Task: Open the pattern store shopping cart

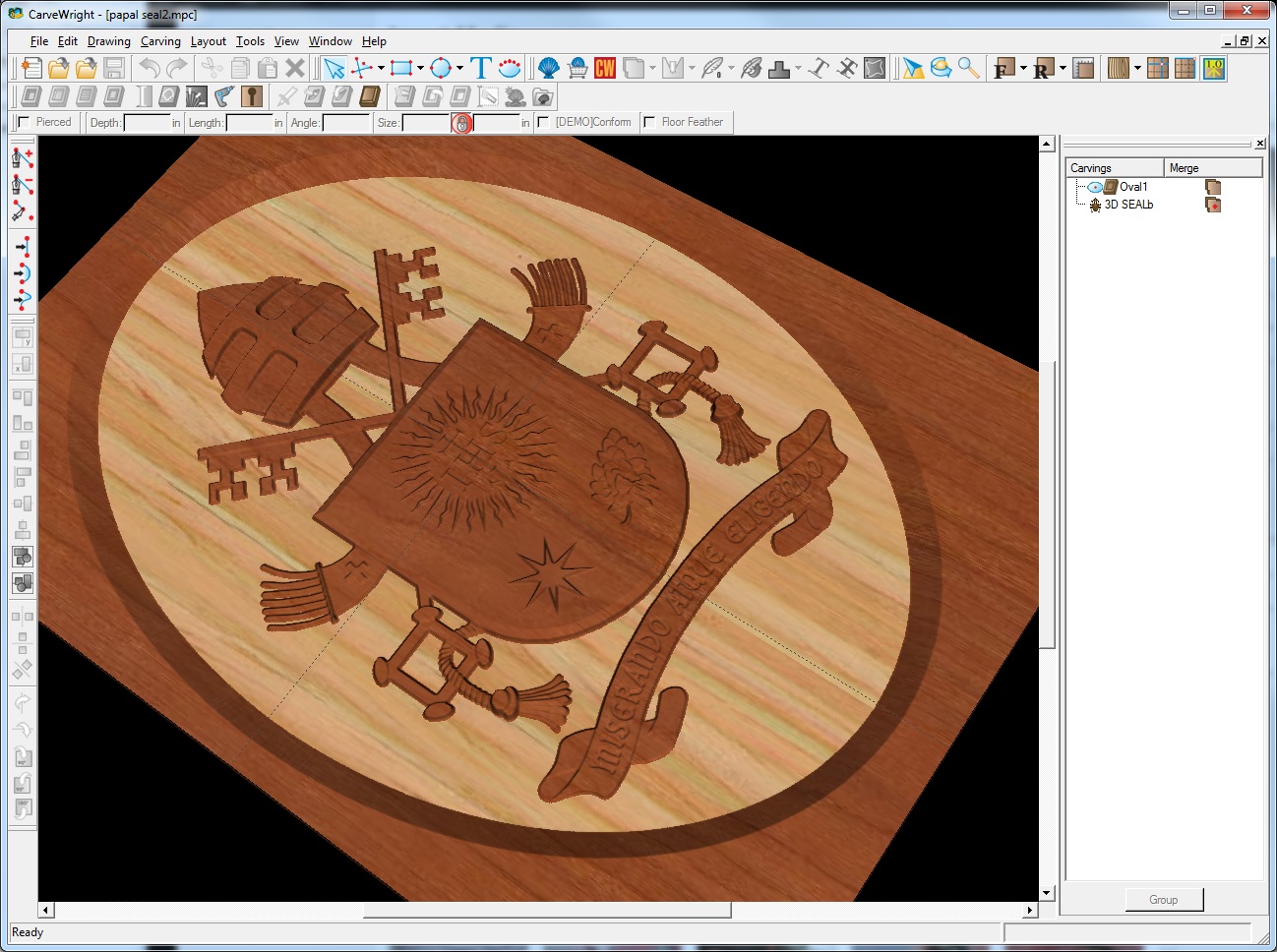Action: tap(578, 68)
